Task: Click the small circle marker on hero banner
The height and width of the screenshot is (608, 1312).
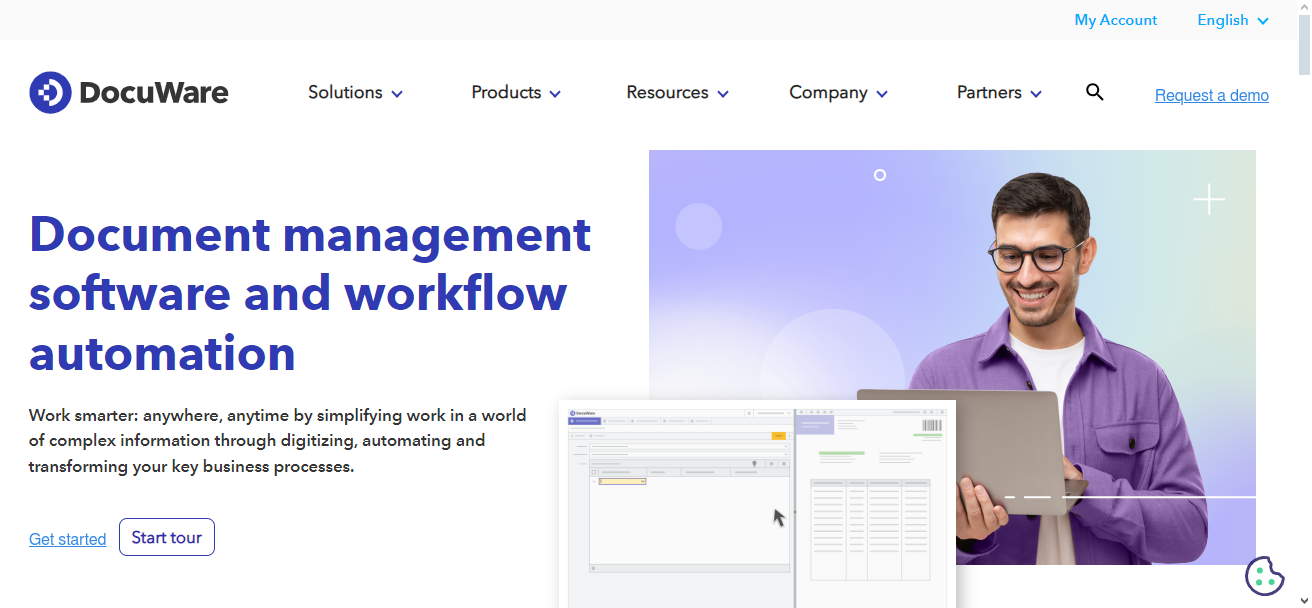Action: coord(880,174)
